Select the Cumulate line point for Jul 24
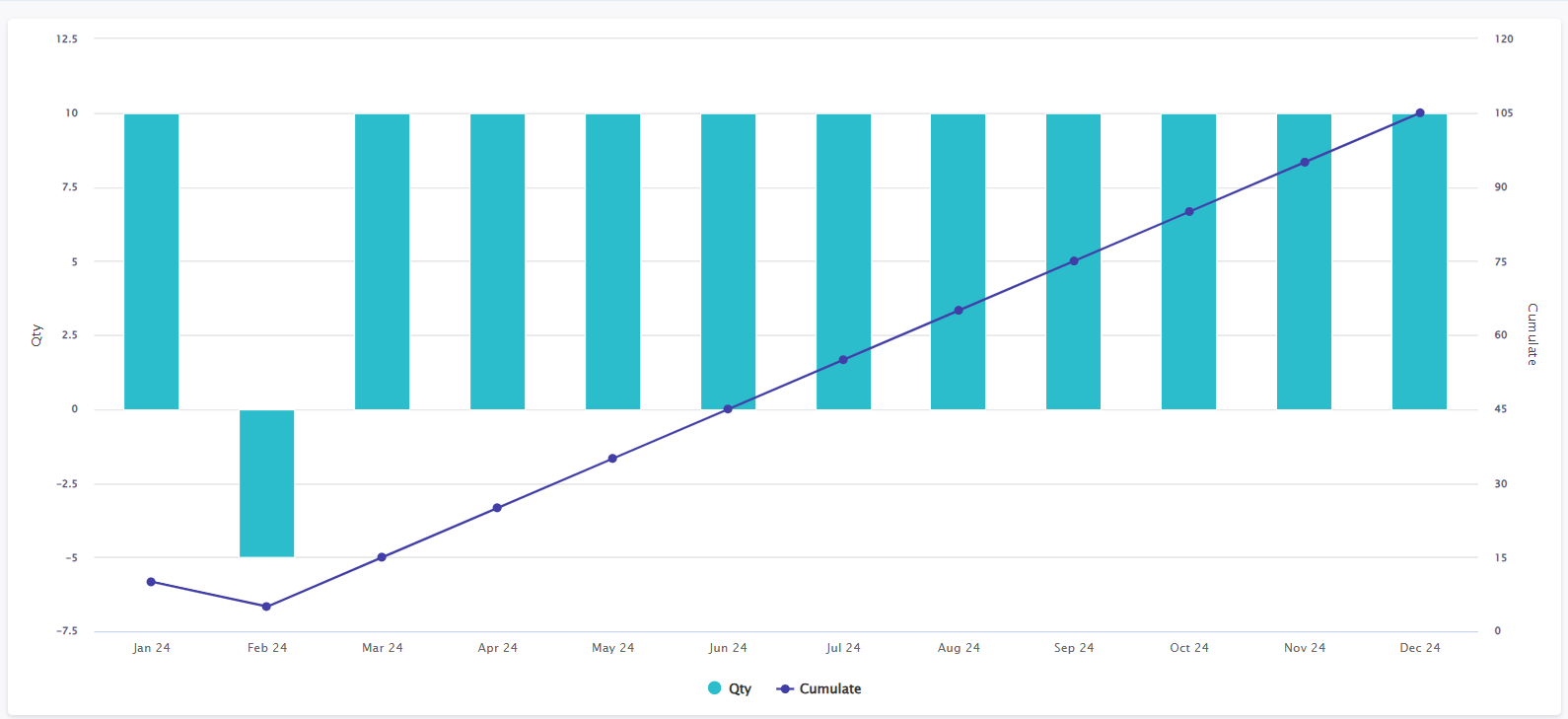This screenshot has height=719, width=1568. (843, 360)
